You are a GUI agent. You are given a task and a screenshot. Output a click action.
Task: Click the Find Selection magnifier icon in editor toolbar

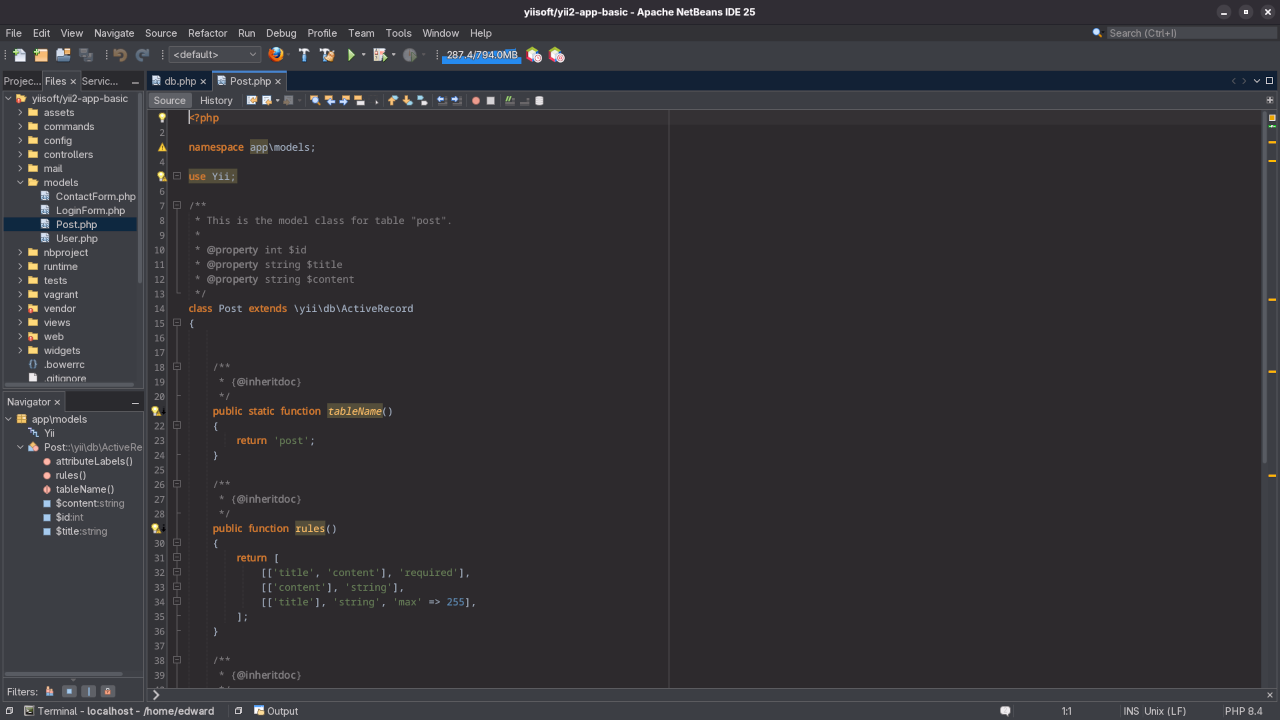tap(314, 100)
